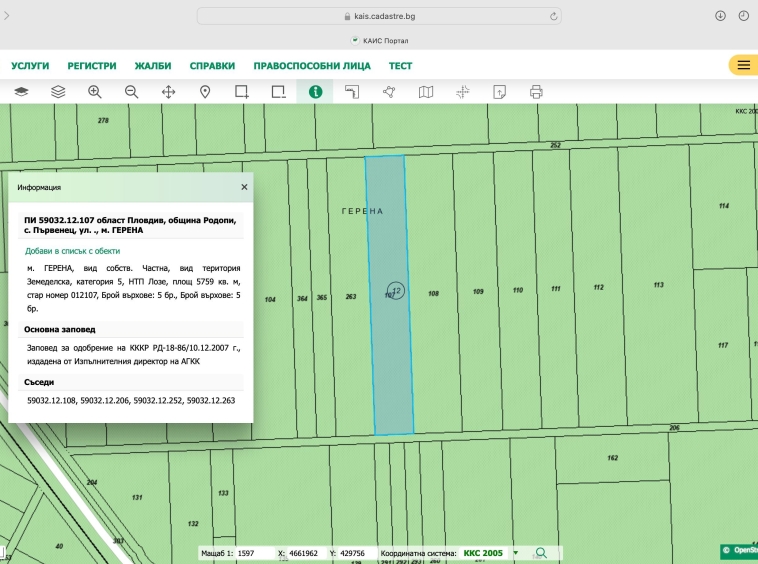Activate the location pin marker tool

[205, 91]
